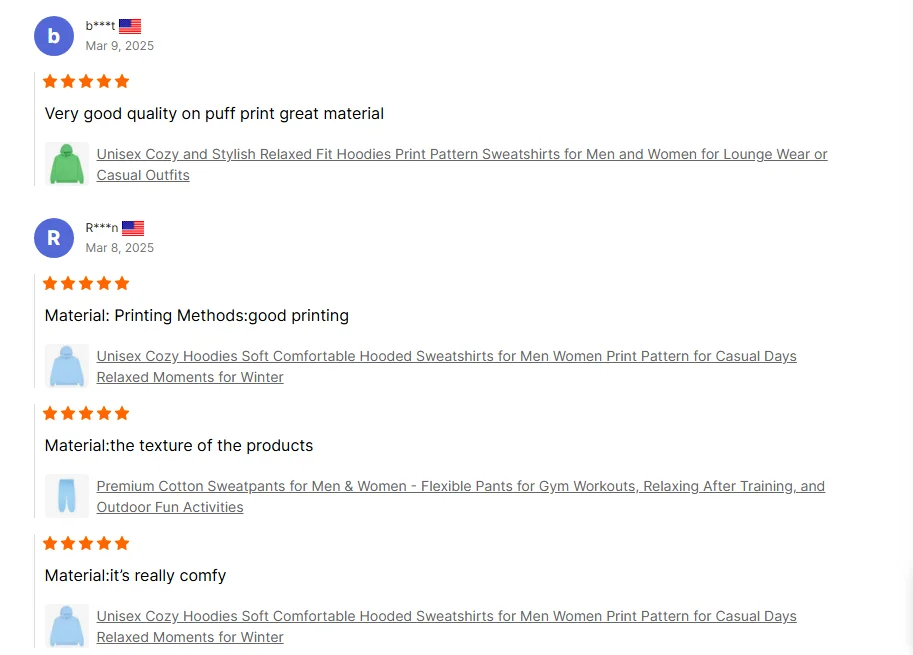Click the purple "R" user avatar
Viewport: 913px width, 655px height.
click(x=54, y=238)
